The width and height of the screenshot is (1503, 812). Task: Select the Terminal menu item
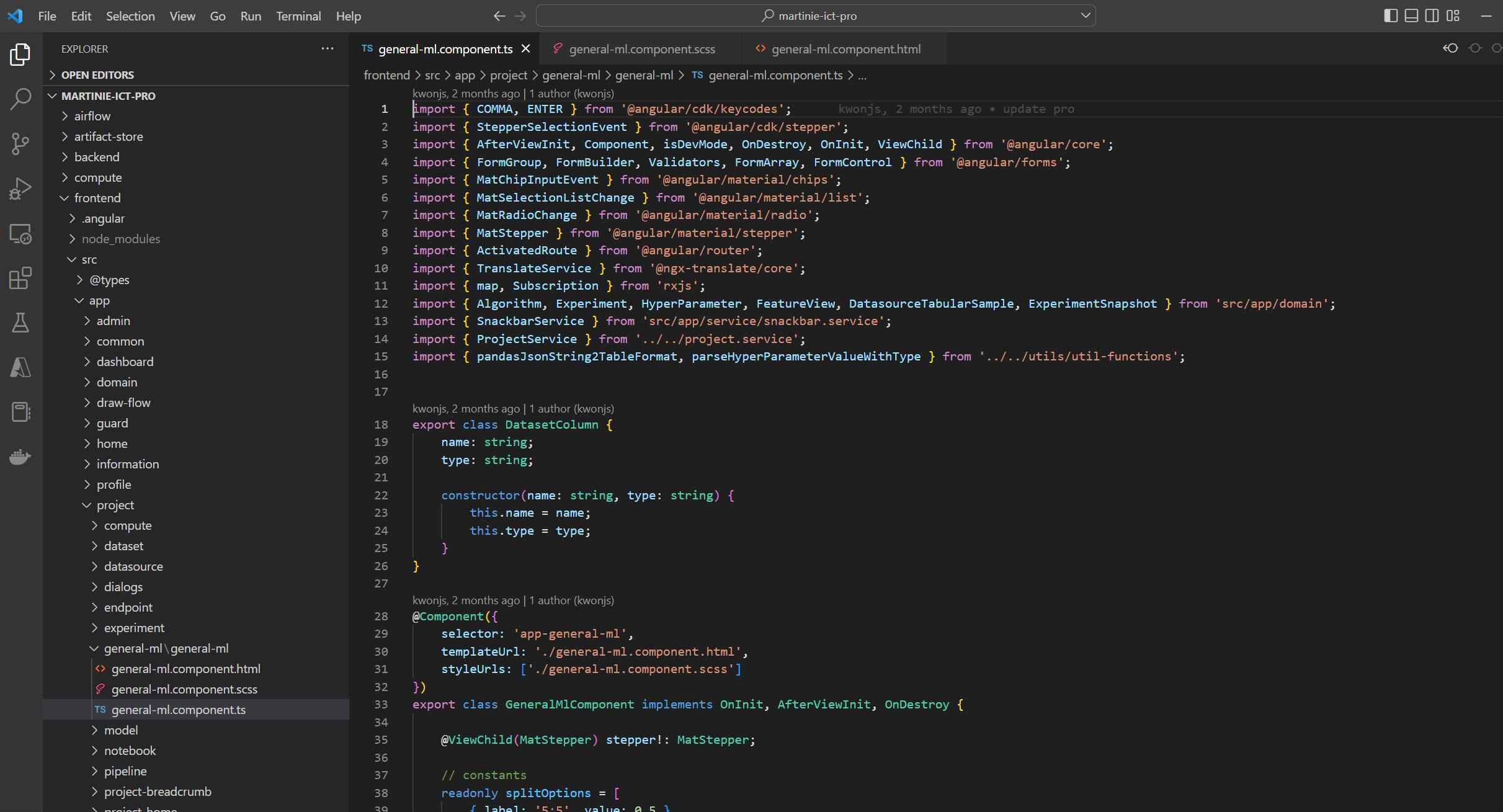click(299, 15)
